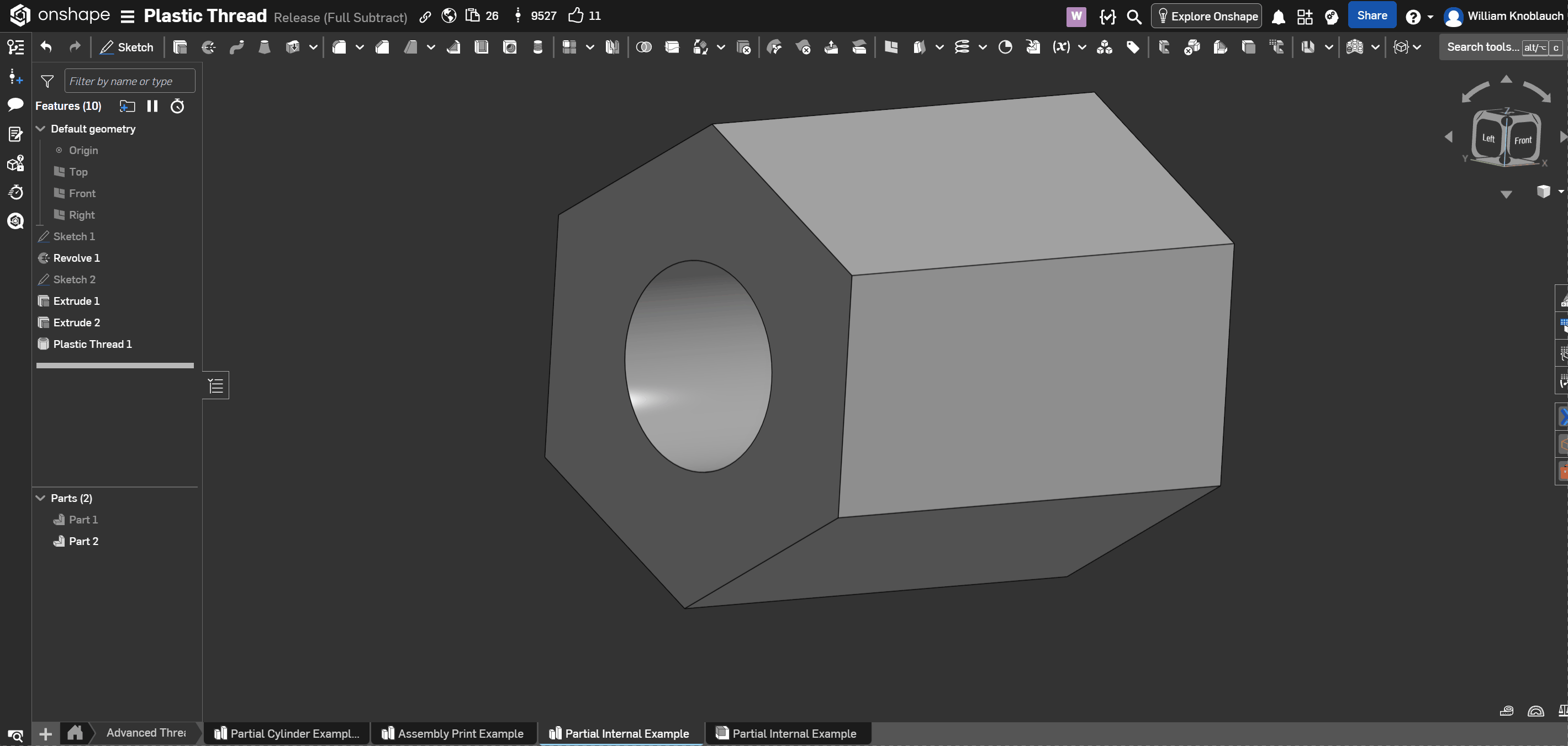Select the Fillet tool
The width and height of the screenshot is (1568, 746).
[339, 47]
